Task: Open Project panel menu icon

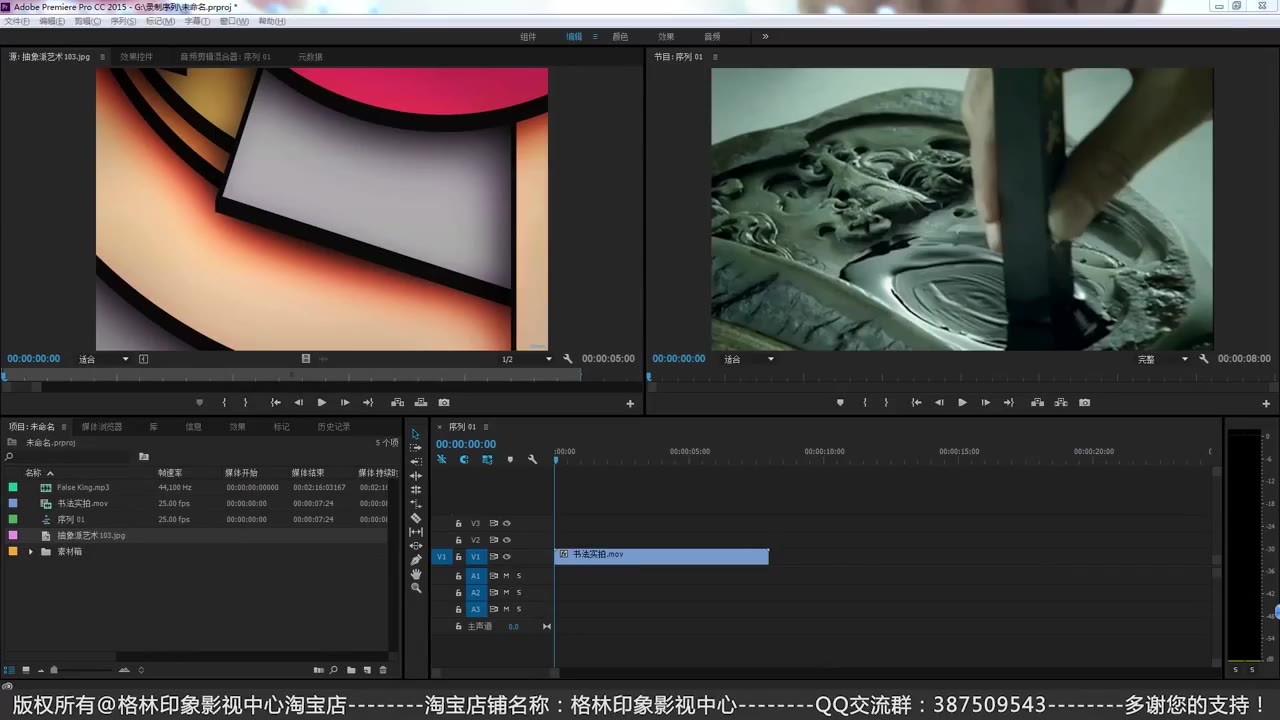Action: [x=64, y=427]
